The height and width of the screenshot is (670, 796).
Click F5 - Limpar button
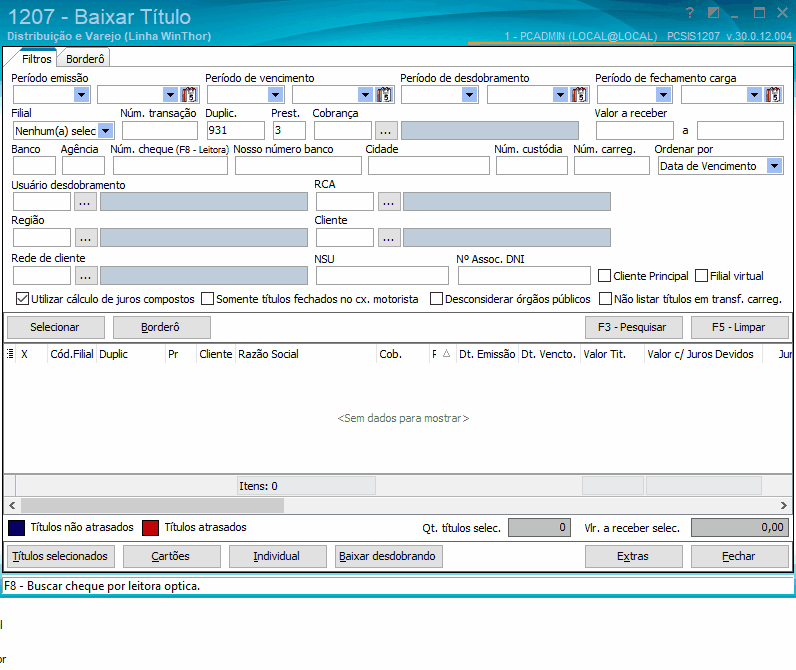739,327
